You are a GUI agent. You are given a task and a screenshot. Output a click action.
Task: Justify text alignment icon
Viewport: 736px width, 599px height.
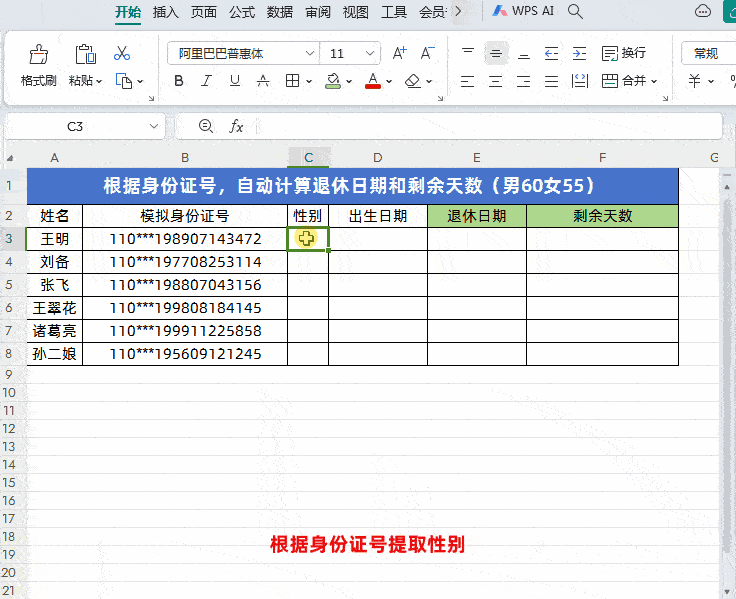click(x=552, y=81)
